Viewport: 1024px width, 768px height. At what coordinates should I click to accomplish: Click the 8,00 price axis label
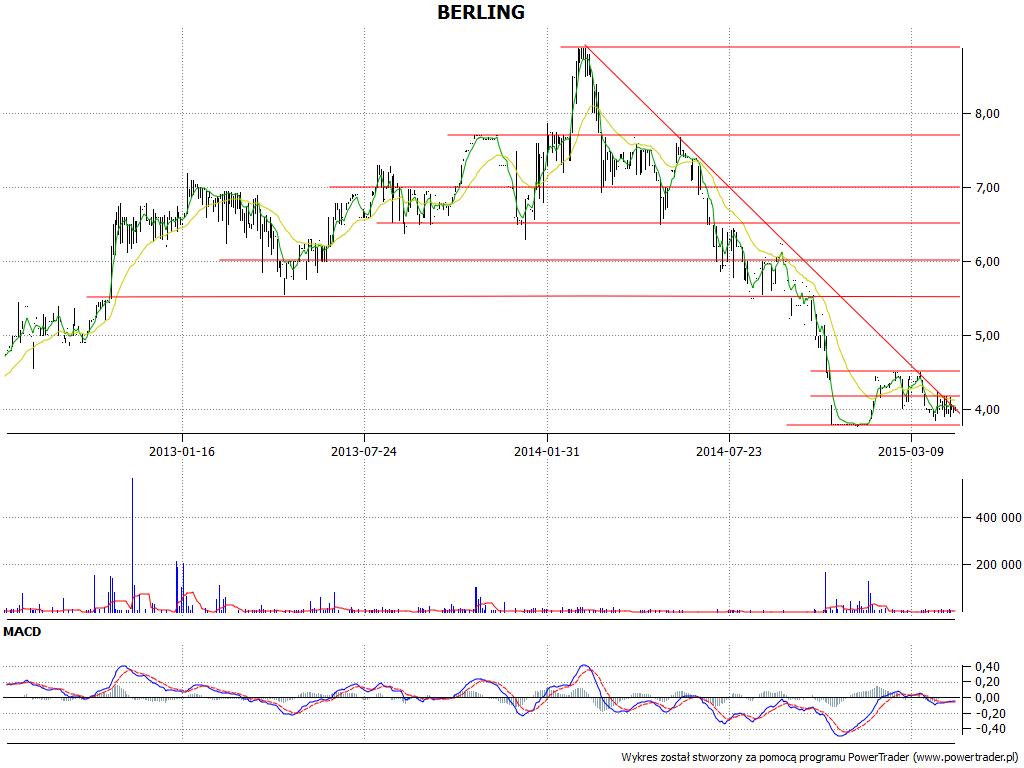point(987,114)
